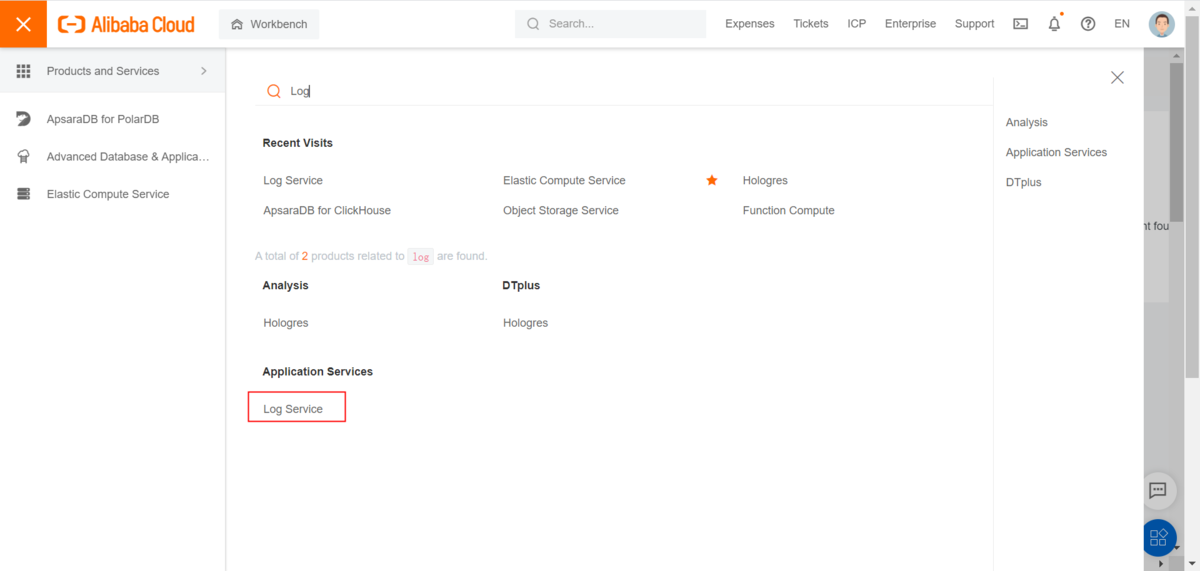
Task: Open the user avatar menu
Action: [x=1162, y=24]
